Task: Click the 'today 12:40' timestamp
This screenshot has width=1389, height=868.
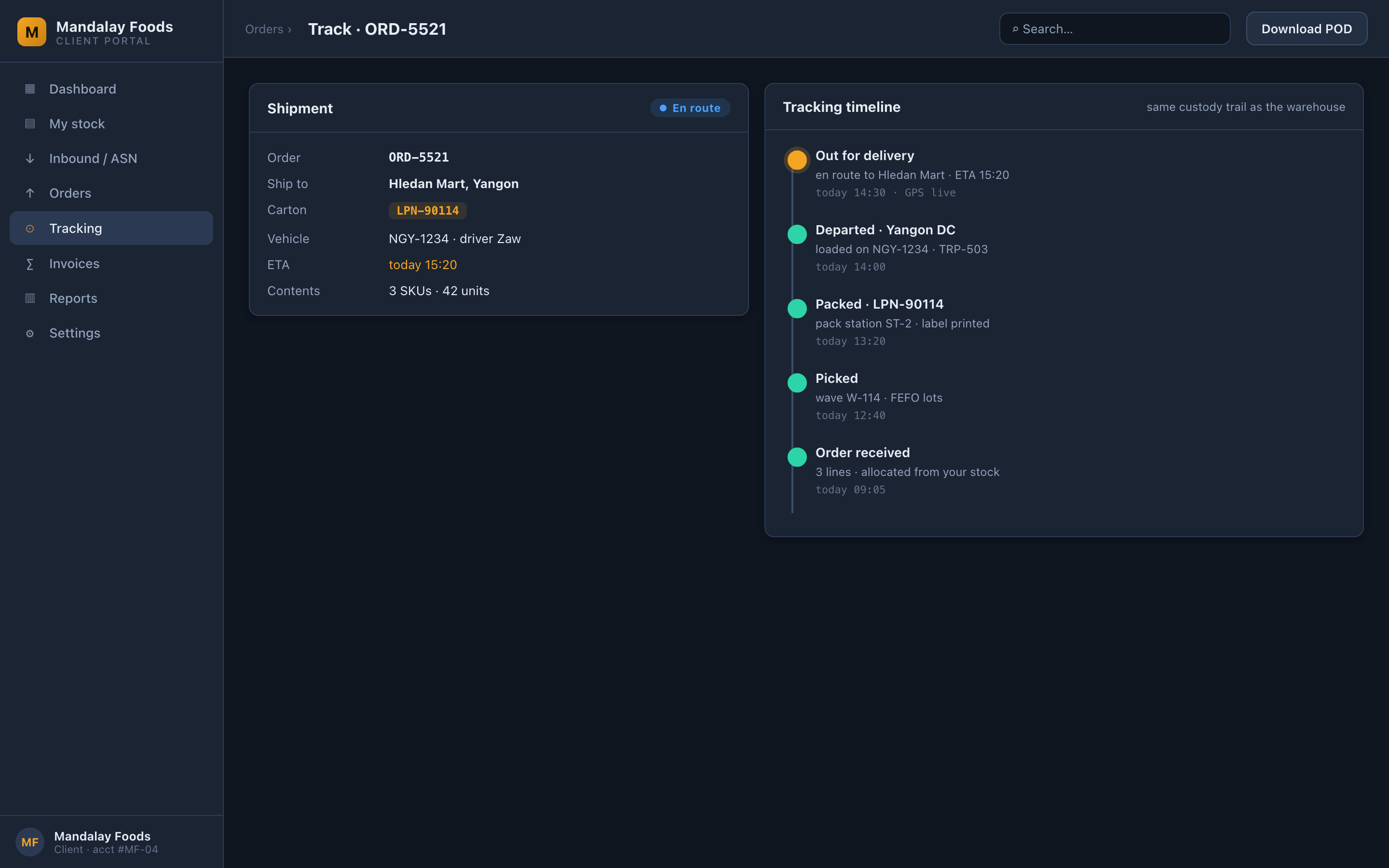Action: pos(850,416)
